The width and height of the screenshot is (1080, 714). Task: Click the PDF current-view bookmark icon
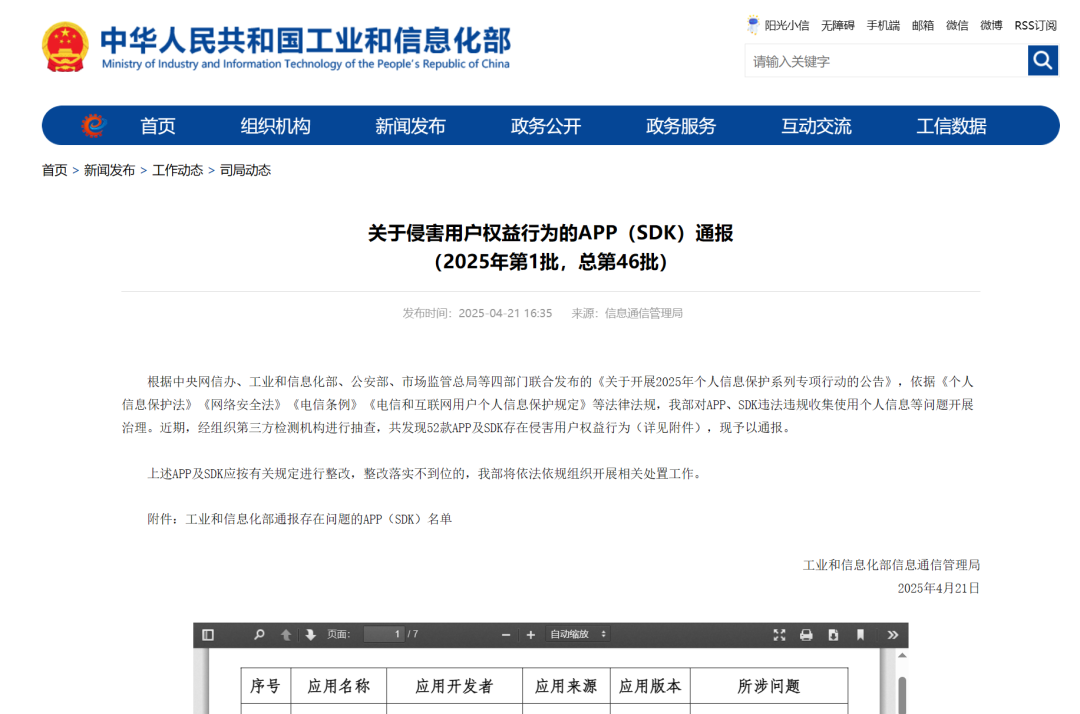(x=860, y=635)
